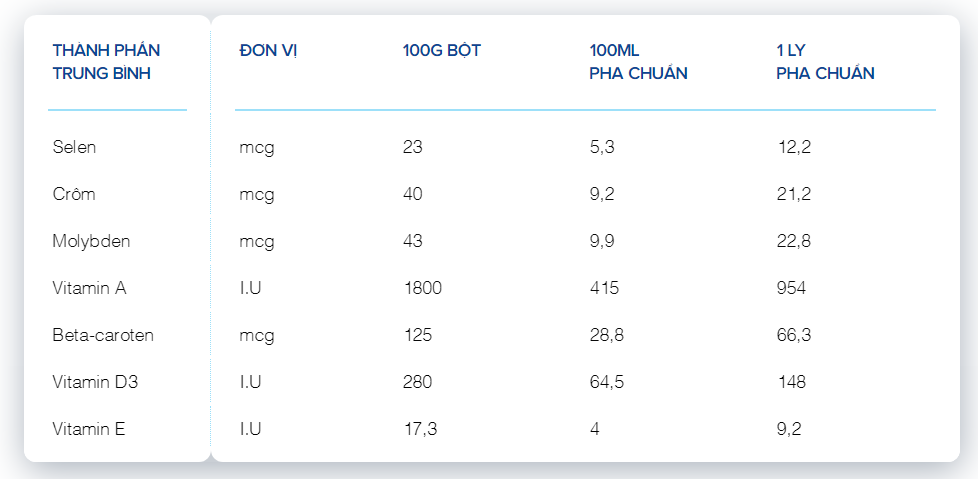Image resolution: width=978 pixels, height=479 pixels.
Task: Click the 64,5 value for Vitamin D3
Action: click(x=606, y=382)
